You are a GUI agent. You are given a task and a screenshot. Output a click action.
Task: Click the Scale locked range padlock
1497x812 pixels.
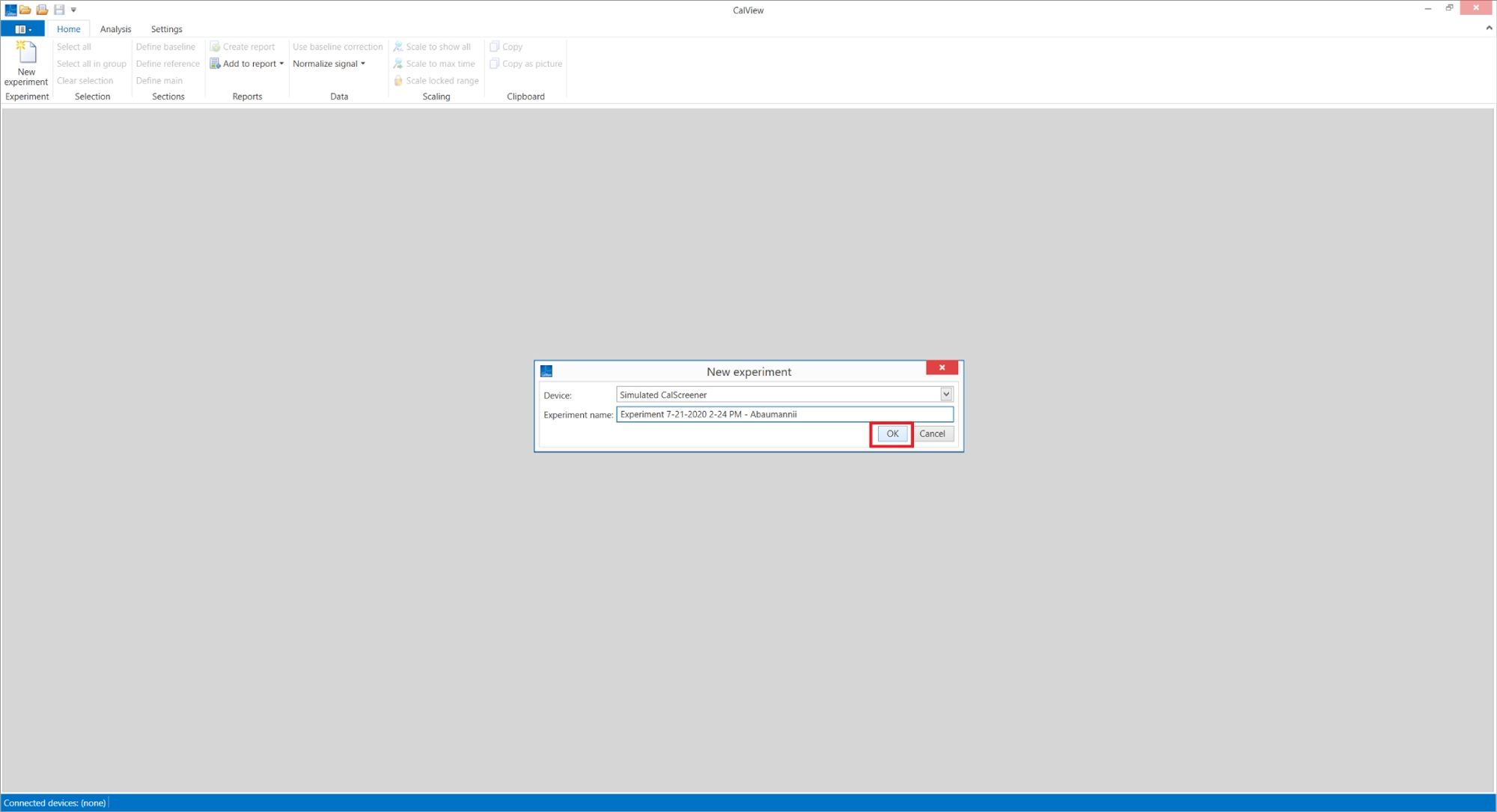click(398, 81)
